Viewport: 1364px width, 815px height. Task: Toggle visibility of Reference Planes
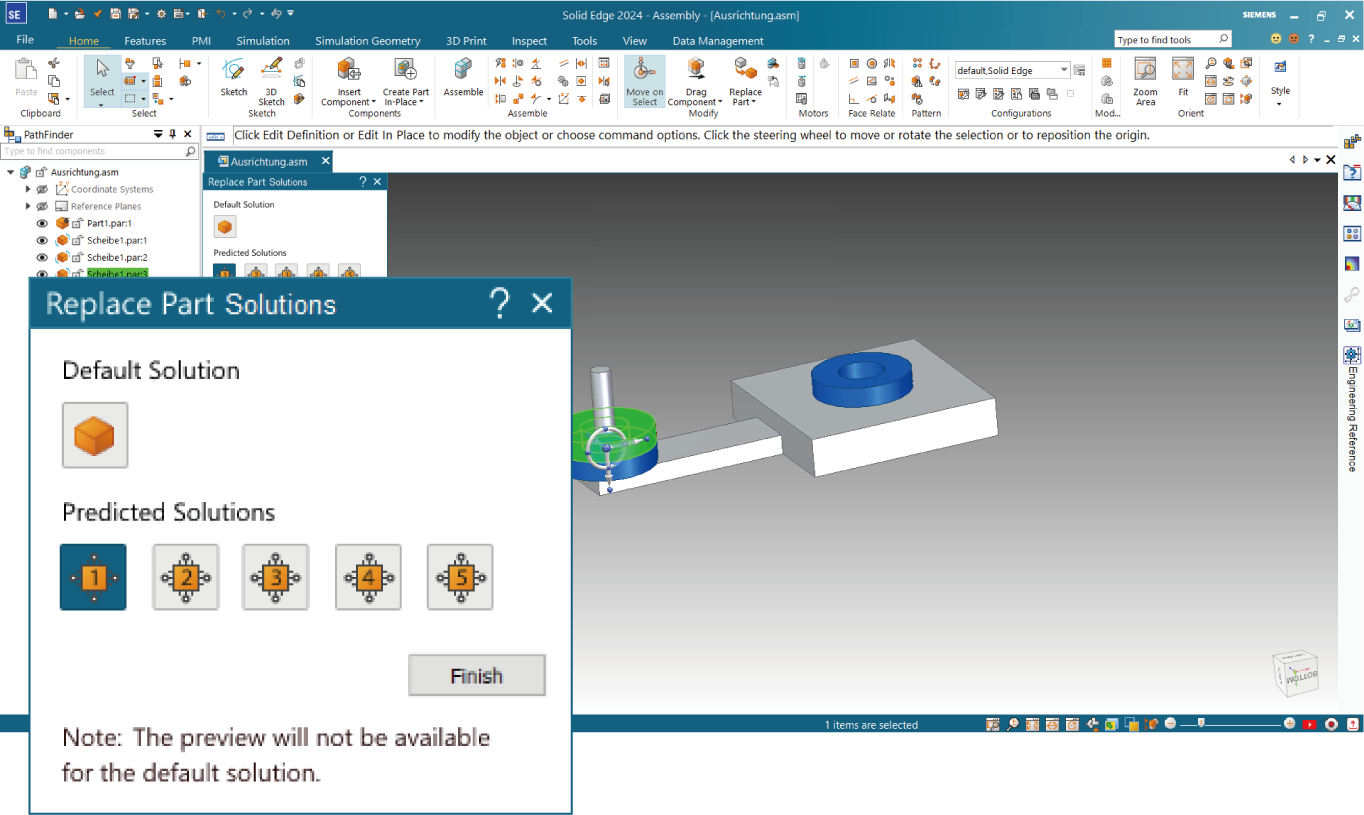pos(42,206)
